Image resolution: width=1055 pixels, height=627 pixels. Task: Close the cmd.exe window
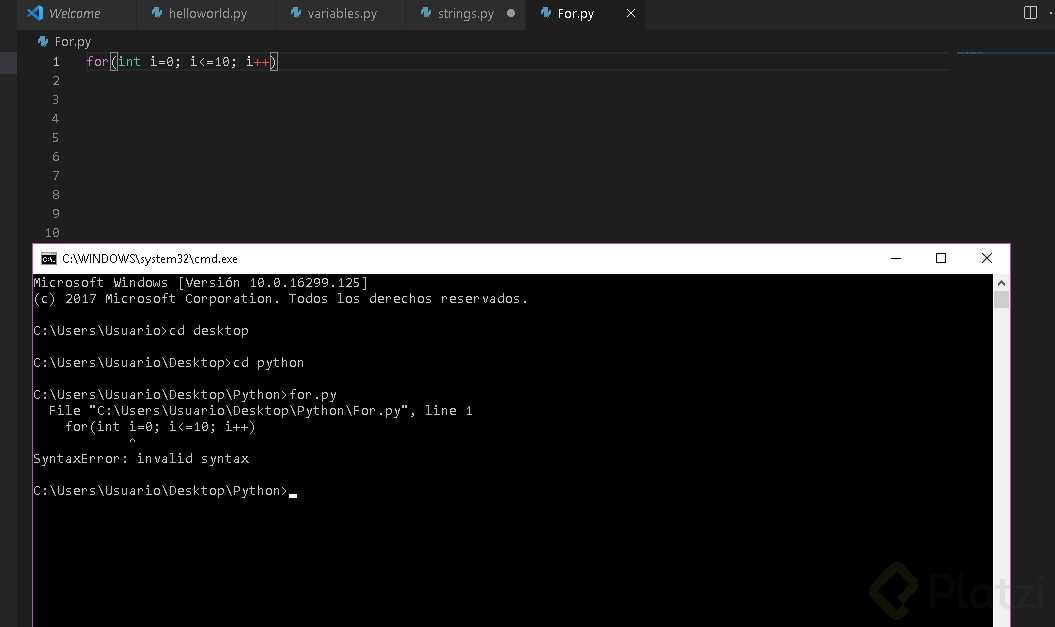986,258
